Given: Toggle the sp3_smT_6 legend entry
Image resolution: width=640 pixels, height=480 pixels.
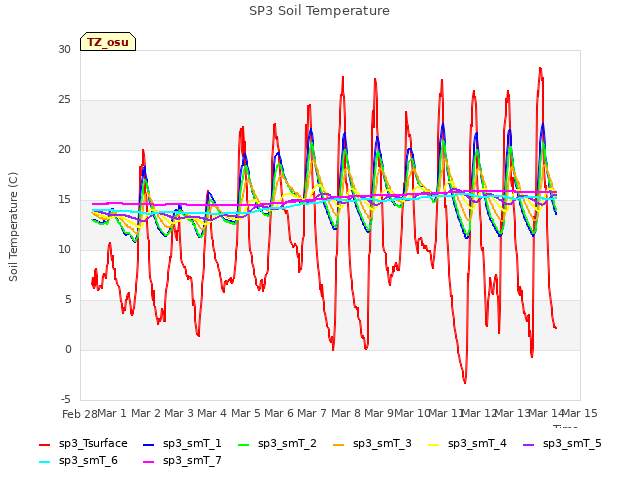Looking at the screenshot, I should 78,461.
